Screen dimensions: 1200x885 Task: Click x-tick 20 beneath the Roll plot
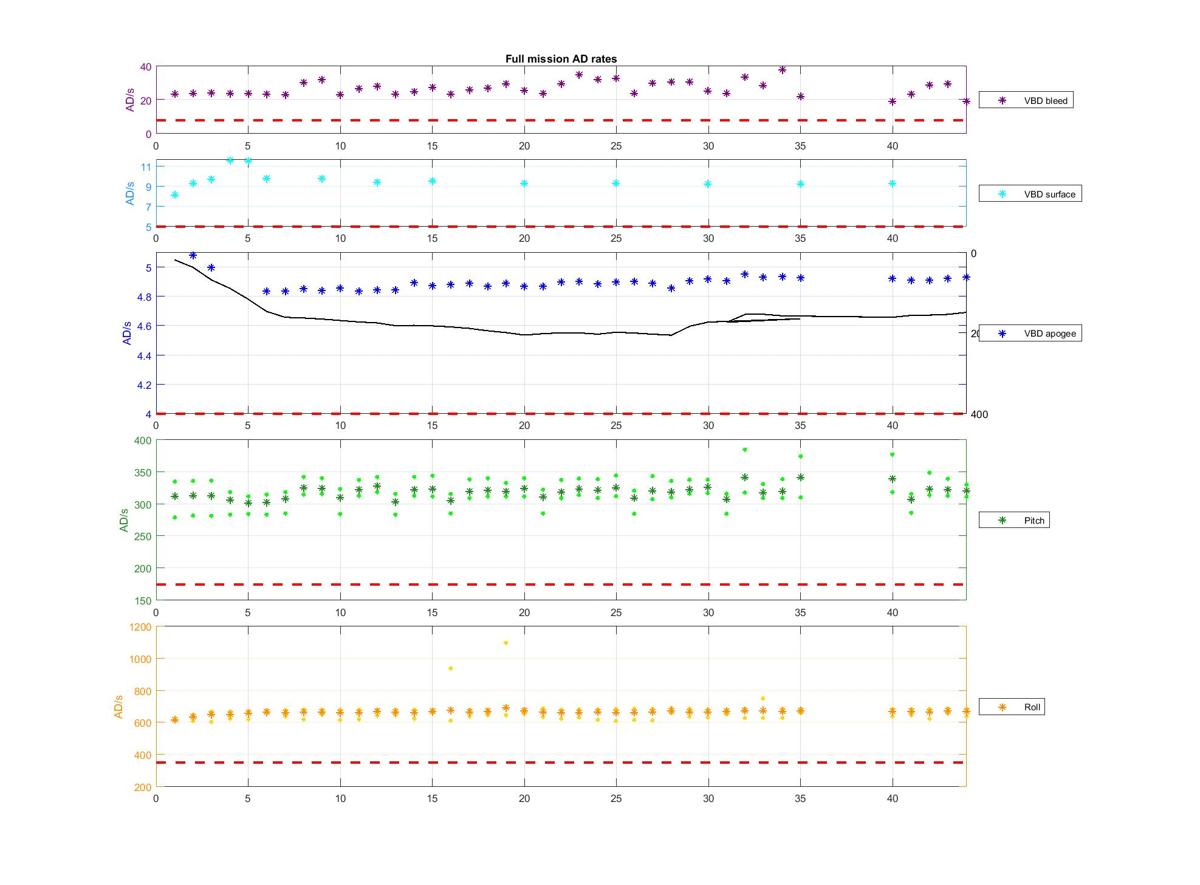524,799
